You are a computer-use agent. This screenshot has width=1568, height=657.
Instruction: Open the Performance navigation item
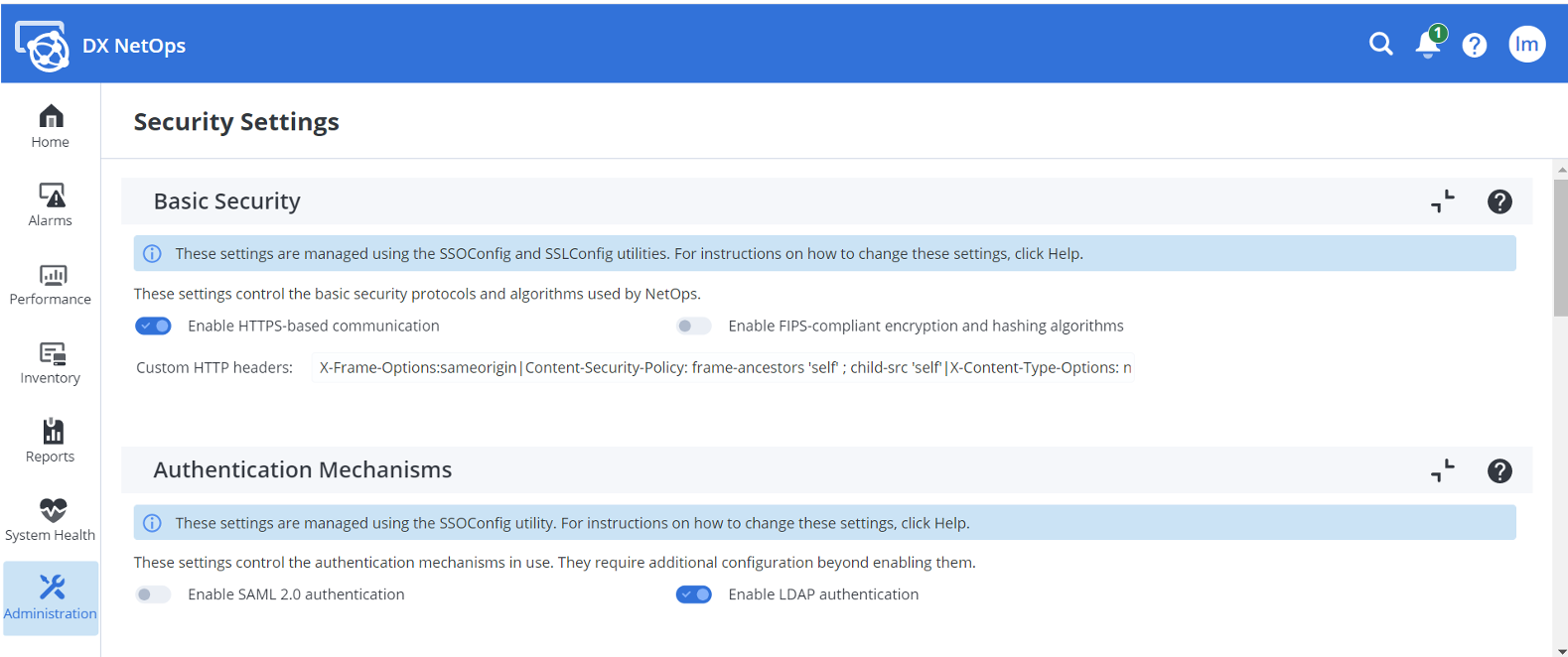point(51,285)
